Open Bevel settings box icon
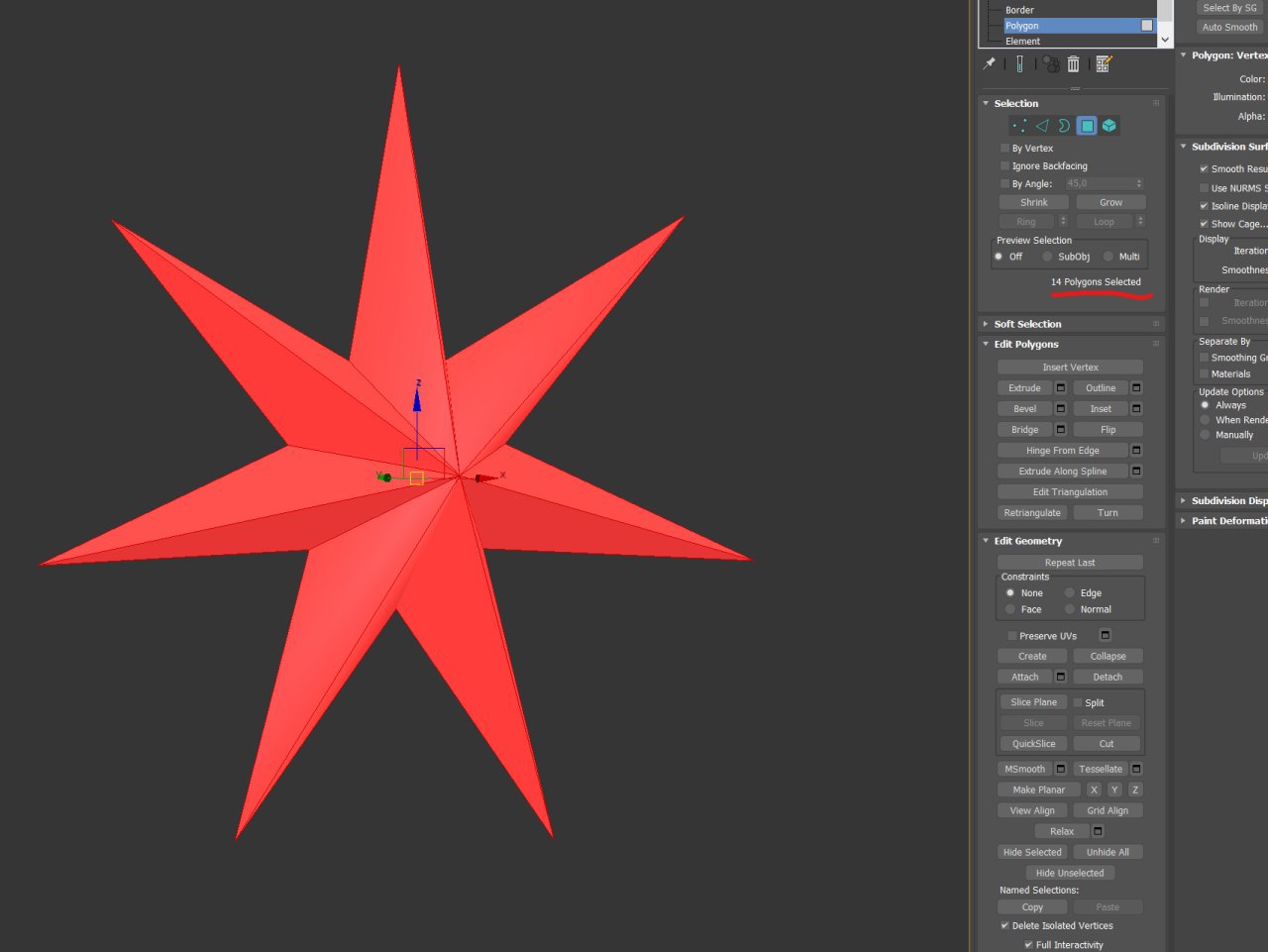 click(1060, 409)
